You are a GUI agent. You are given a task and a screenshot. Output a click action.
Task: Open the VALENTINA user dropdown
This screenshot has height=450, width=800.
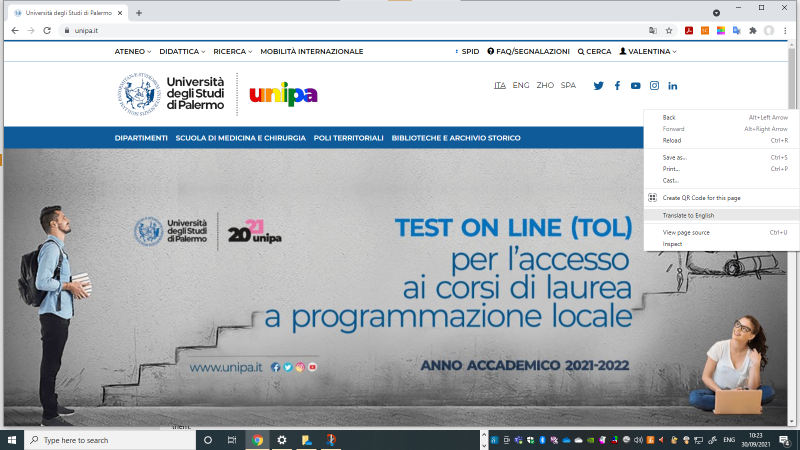tap(648, 51)
